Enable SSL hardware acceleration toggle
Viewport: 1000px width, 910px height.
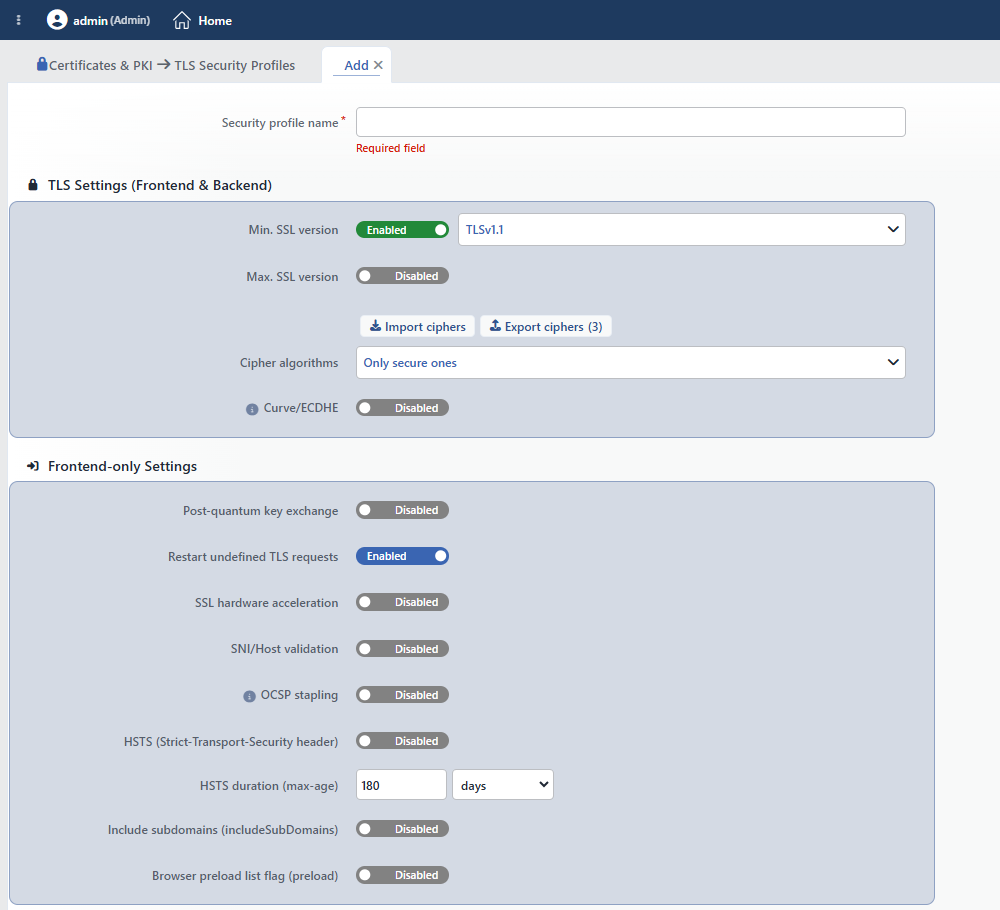(402, 602)
